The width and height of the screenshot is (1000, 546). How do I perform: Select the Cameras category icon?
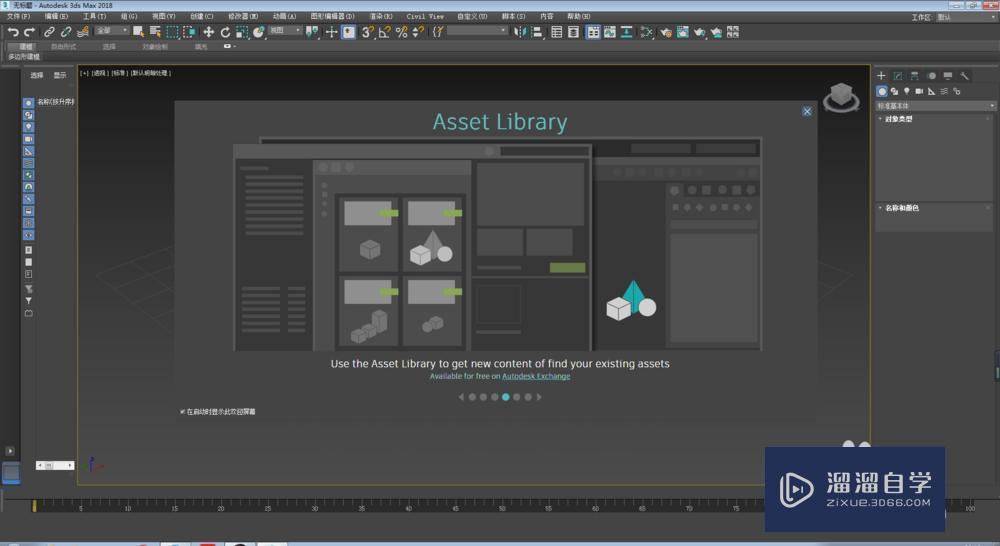pos(919,91)
